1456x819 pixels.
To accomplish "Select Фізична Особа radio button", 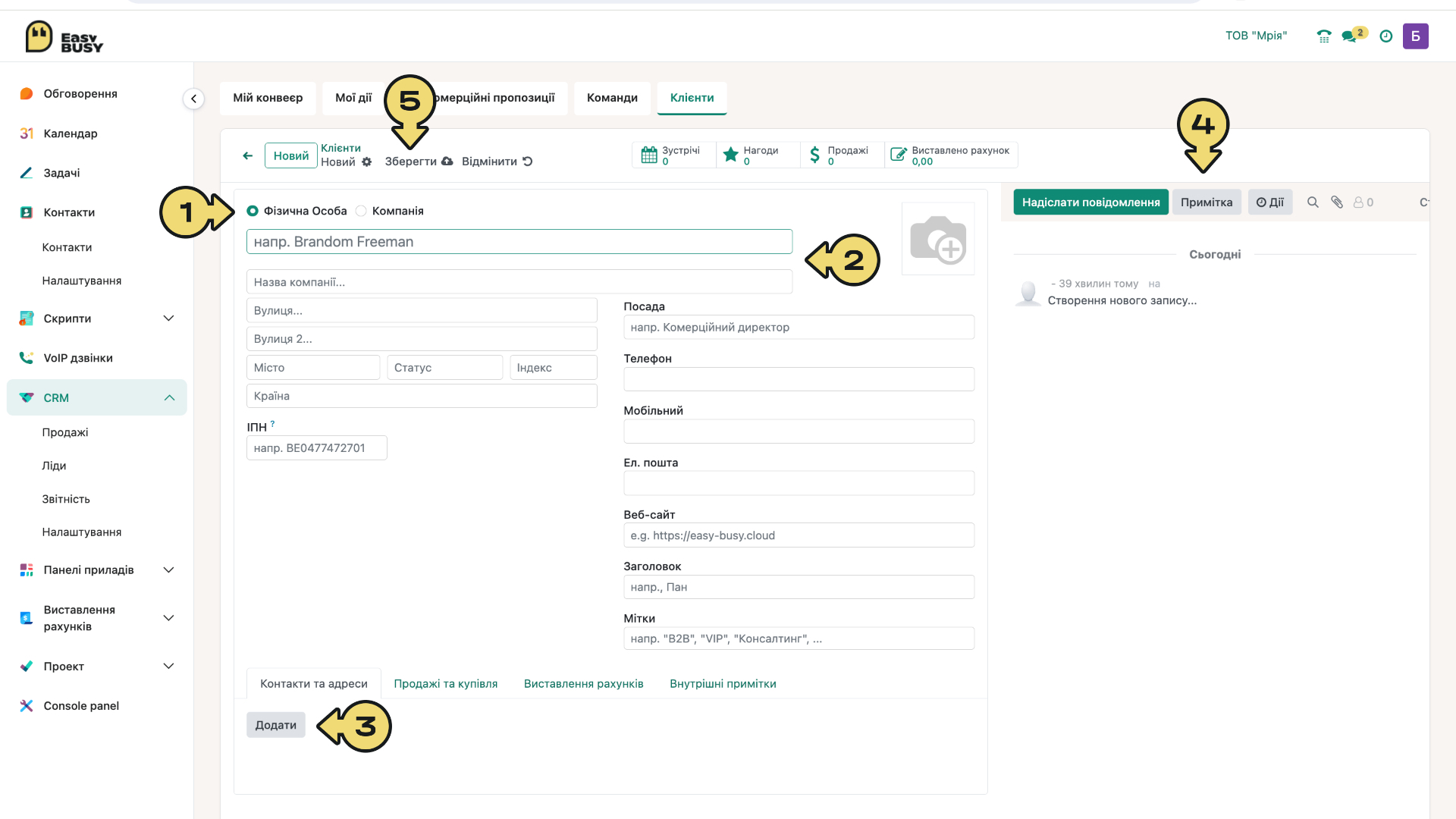I will [x=253, y=211].
